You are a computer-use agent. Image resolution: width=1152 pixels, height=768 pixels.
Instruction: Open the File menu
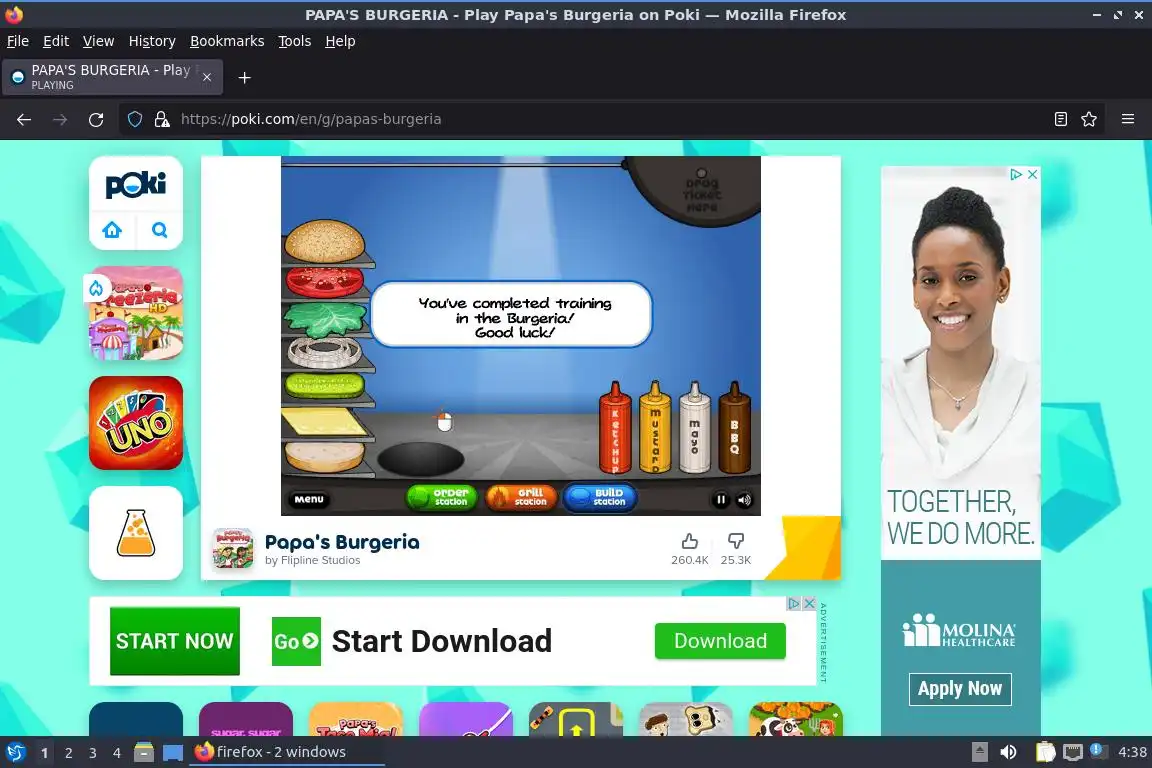click(18, 41)
